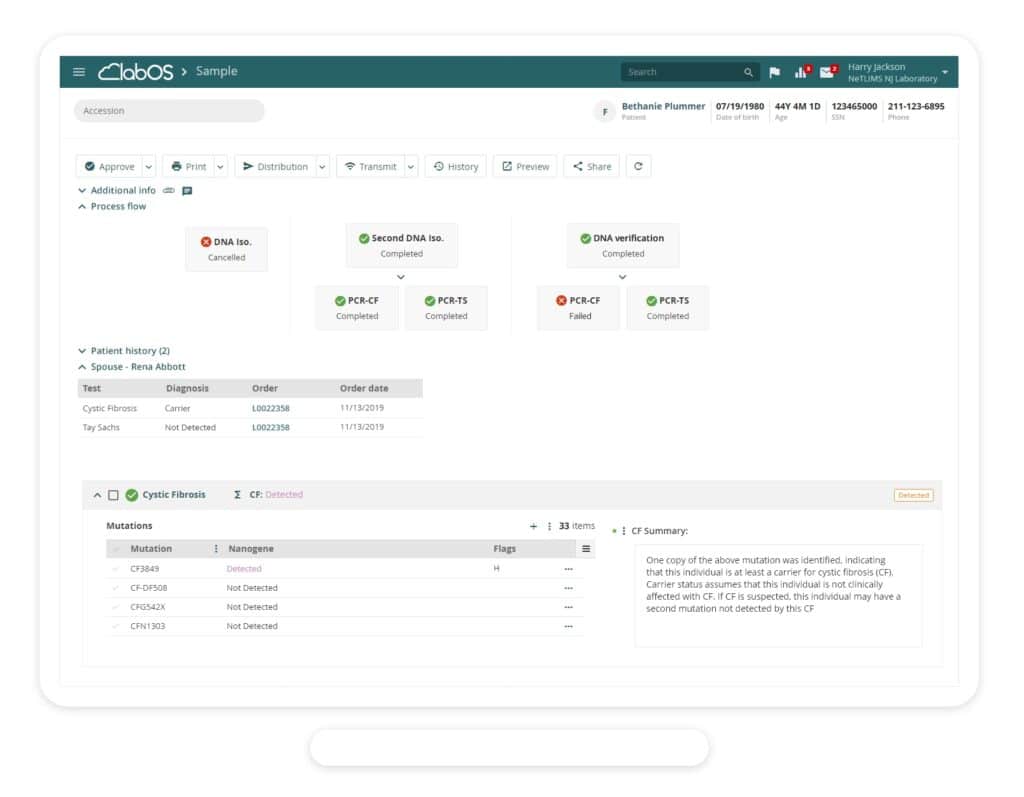This screenshot has height=797, width=1024.
Task: Open the Mutations table column menu icon
Action: point(586,549)
